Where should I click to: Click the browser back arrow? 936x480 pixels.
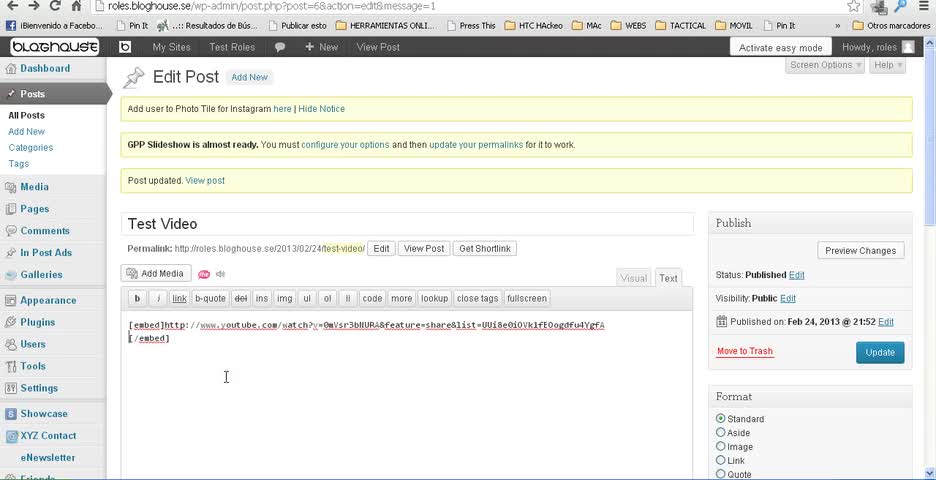(11, 6)
